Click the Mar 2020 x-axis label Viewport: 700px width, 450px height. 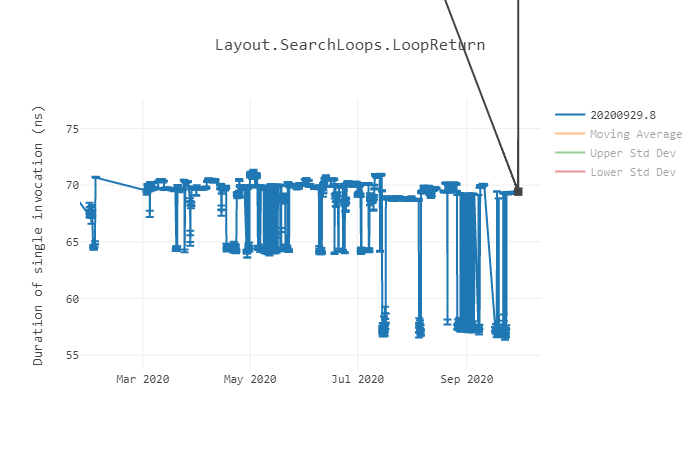coord(143,379)
